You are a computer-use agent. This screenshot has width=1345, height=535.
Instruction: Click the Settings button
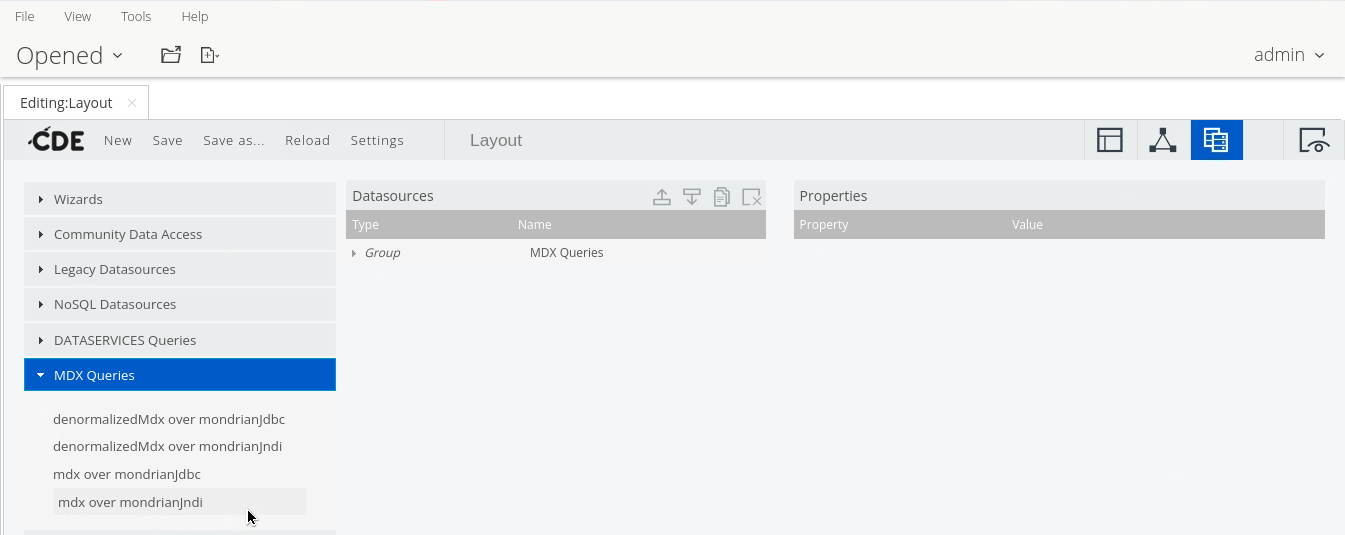pos(377,141)
